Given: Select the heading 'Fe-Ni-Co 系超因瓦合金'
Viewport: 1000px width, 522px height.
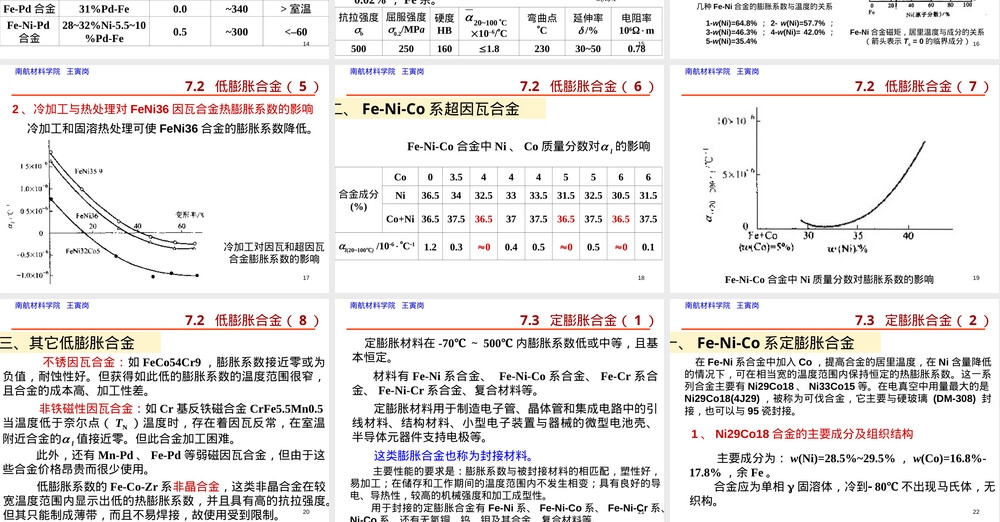Looking at the screenshot, I should pyautogui.click(x=441, y=109).
